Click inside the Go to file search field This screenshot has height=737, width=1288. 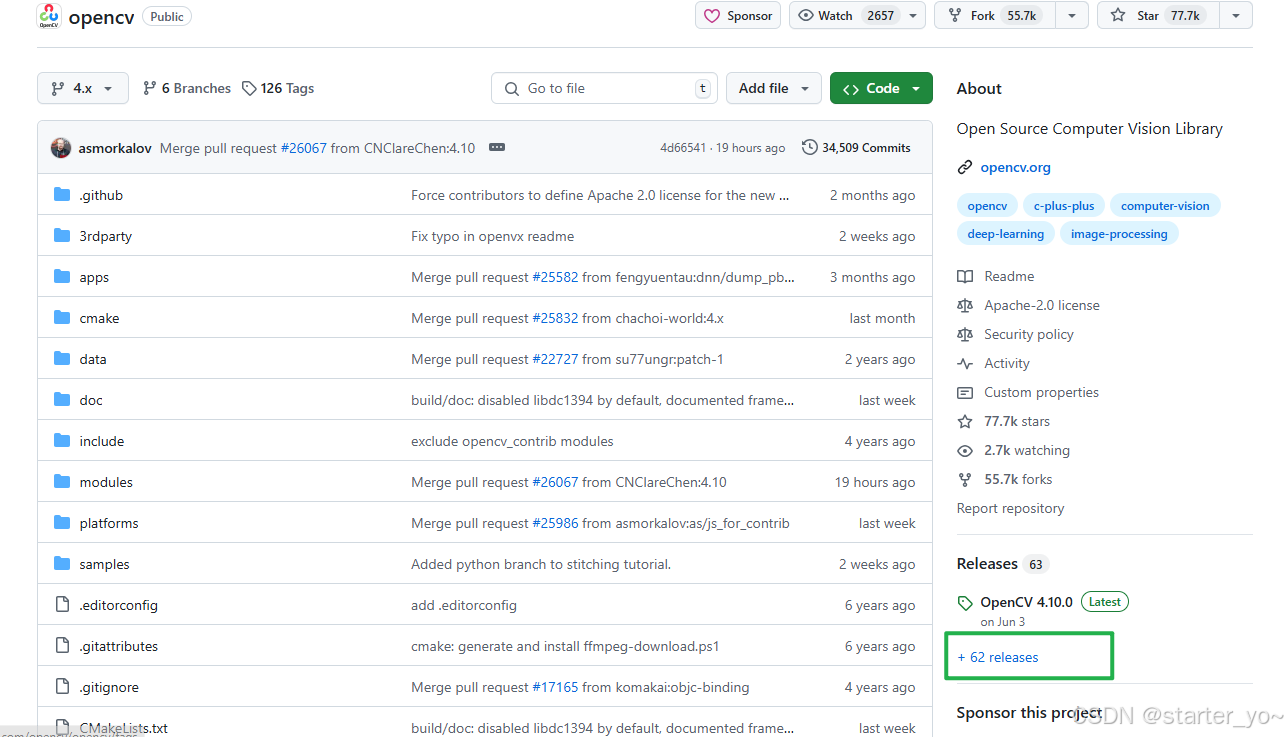(605, 88)
